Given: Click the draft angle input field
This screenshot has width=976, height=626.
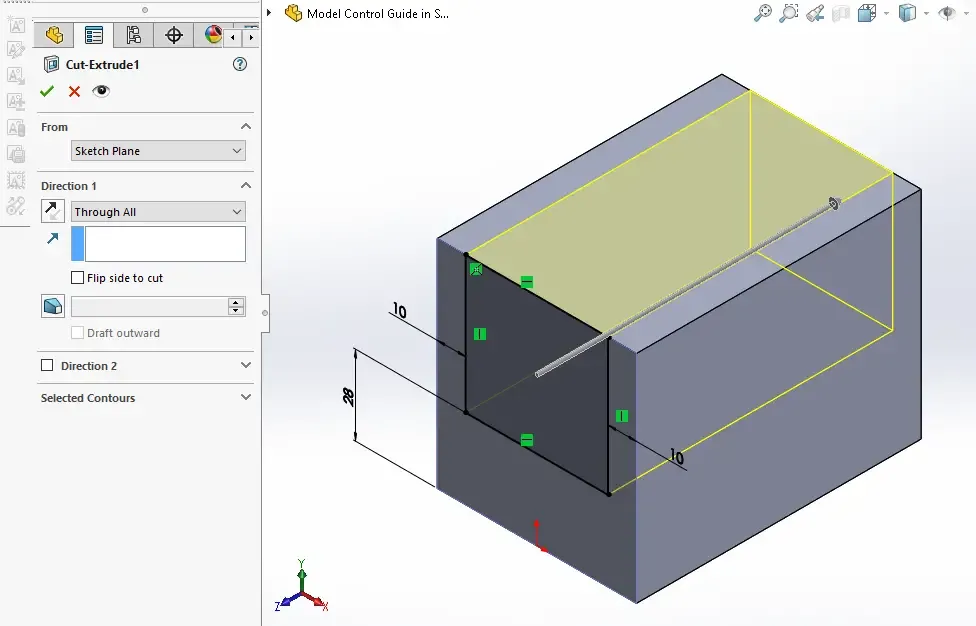Looking at the screenshot, I should [149, 306].
